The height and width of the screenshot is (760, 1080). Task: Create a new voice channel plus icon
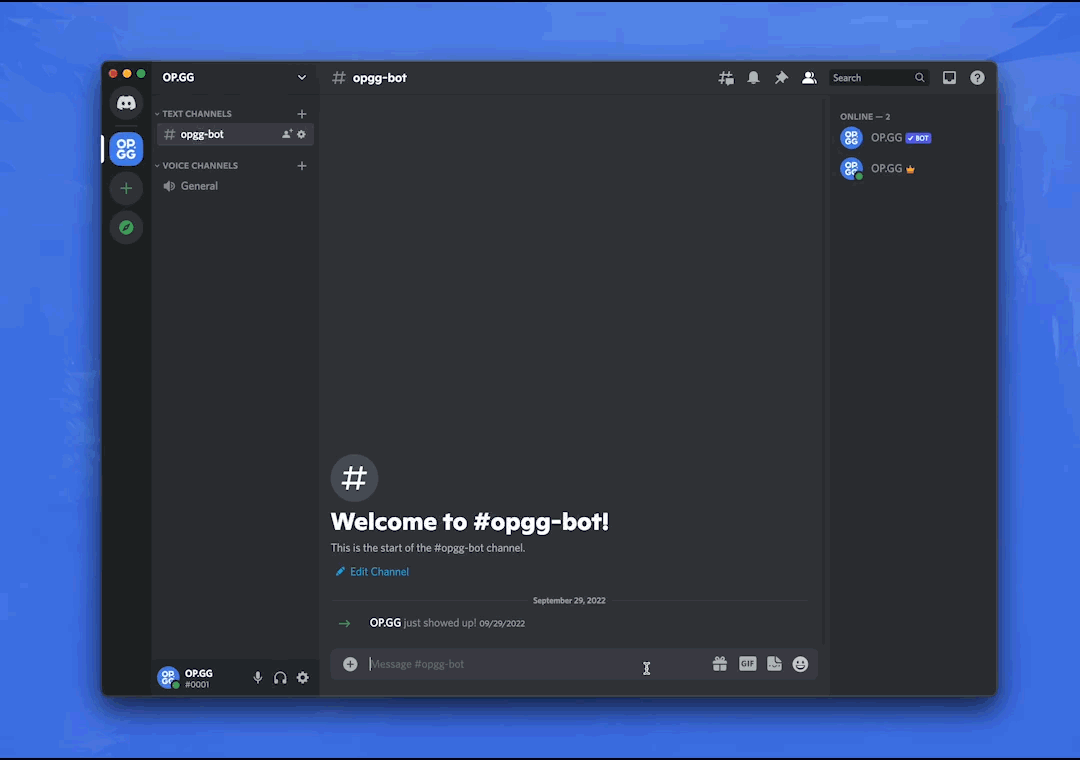[x=302, y=165]
